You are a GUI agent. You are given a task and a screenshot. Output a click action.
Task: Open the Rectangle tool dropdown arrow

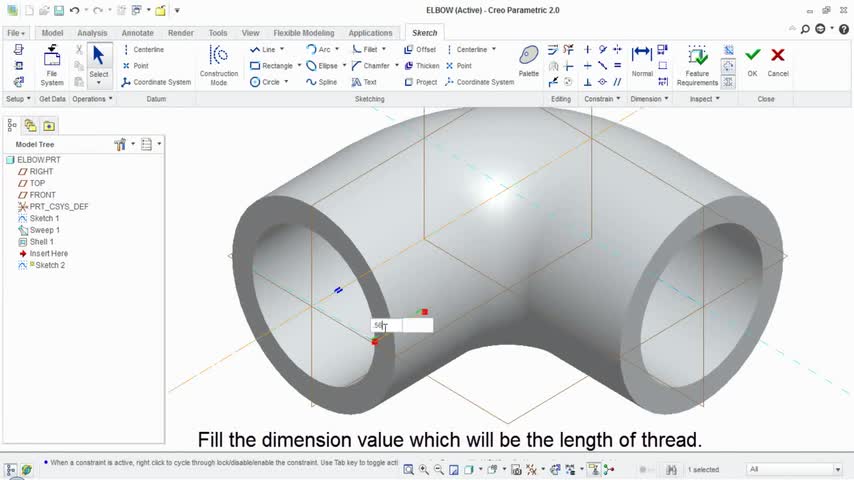click(x=299, y=66)
